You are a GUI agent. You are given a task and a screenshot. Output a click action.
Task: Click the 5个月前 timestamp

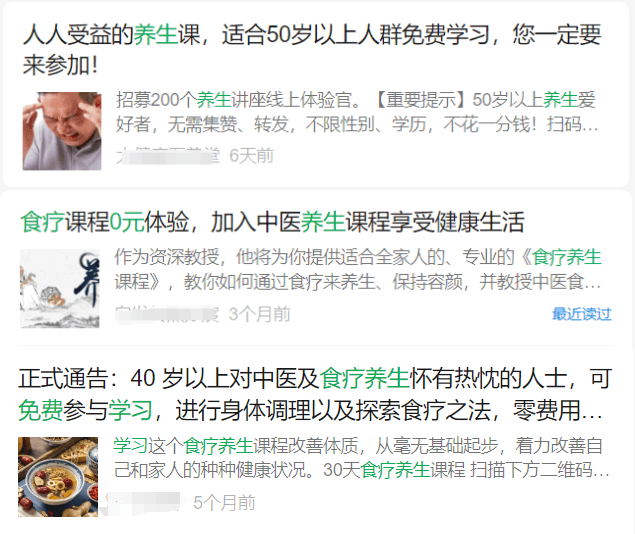coord(224,503)
